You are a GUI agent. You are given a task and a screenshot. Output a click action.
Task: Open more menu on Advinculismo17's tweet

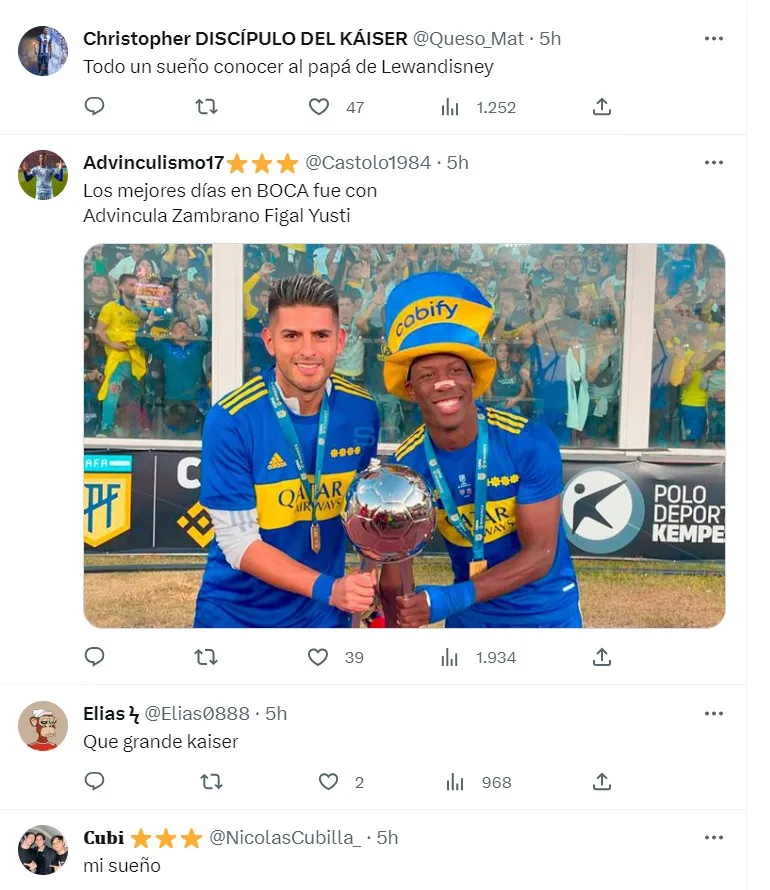pos(713,162)
